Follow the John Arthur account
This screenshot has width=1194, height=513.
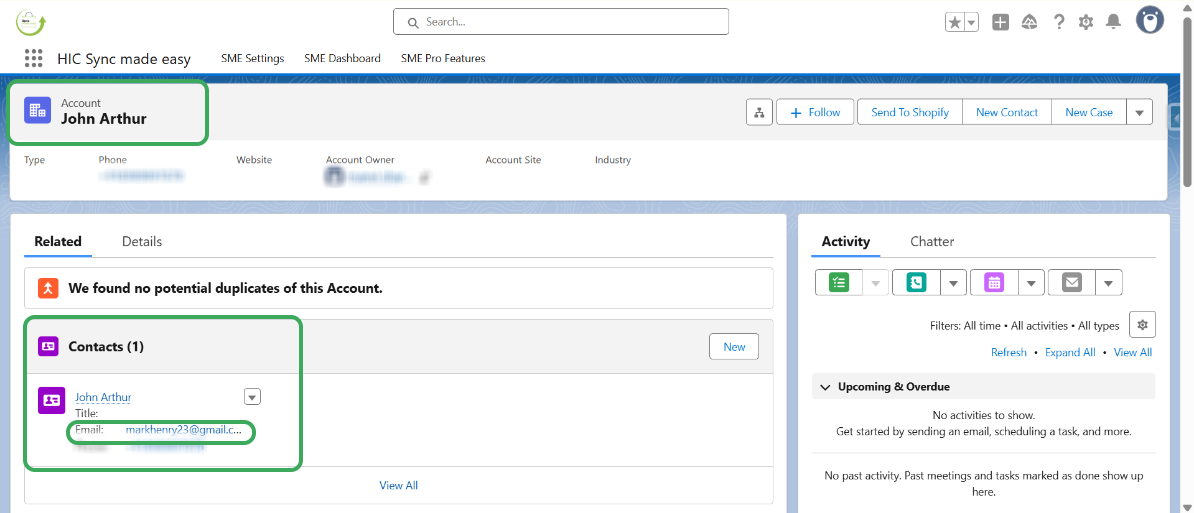coord(815,112)
